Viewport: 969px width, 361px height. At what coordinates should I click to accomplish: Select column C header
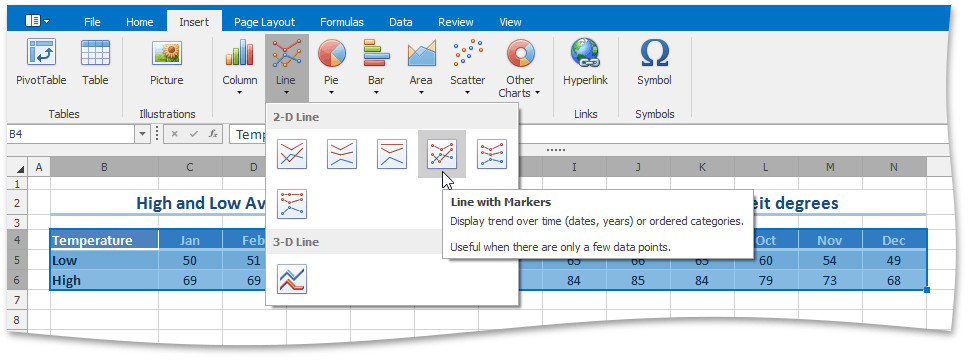coord(190,167)
